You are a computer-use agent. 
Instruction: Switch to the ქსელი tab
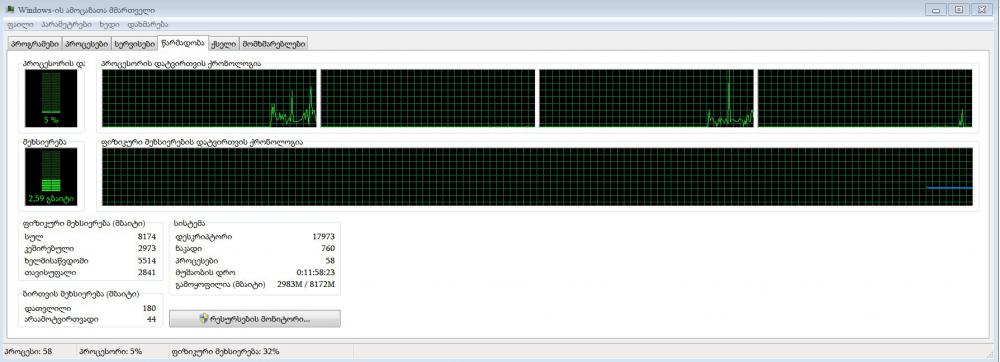(x=223, y=44)
